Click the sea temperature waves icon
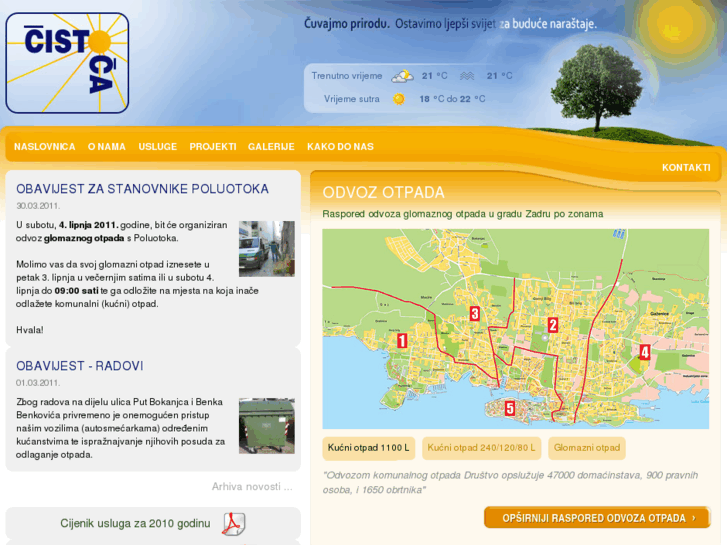 (467, 76)
